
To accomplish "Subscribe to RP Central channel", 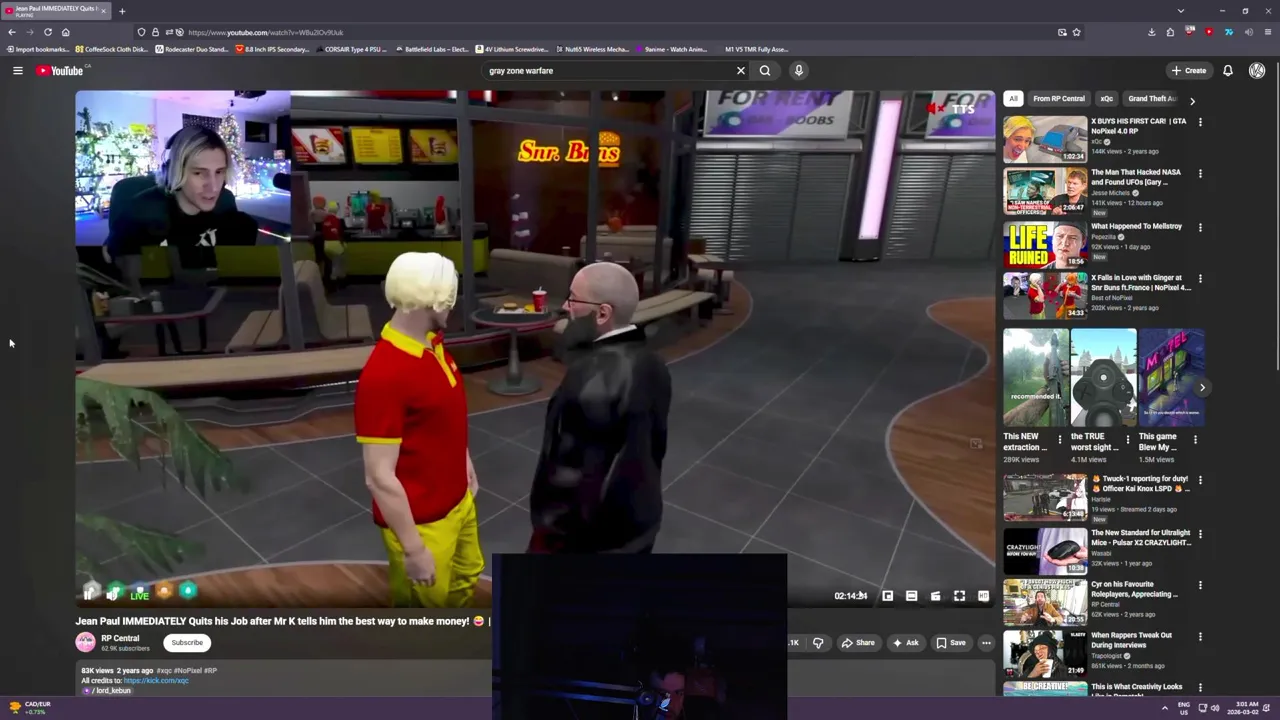I will tap(187, 642).
